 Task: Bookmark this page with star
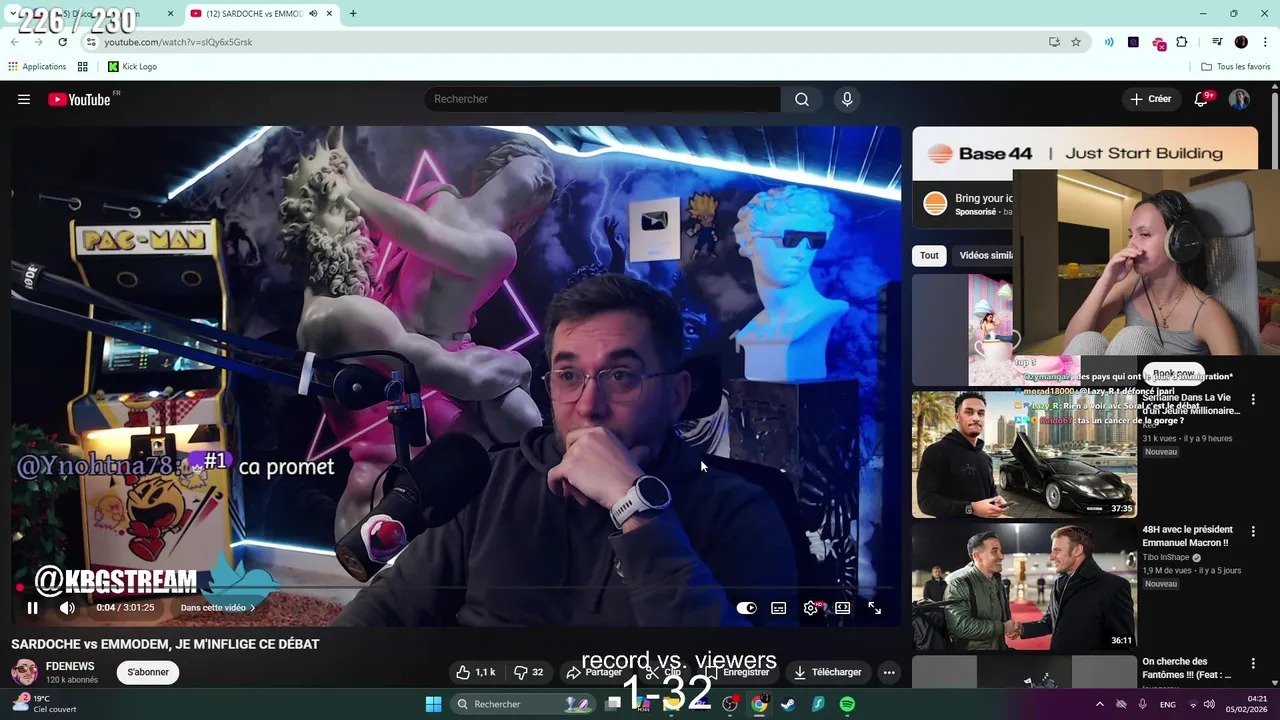click(x=1076, y=42)
